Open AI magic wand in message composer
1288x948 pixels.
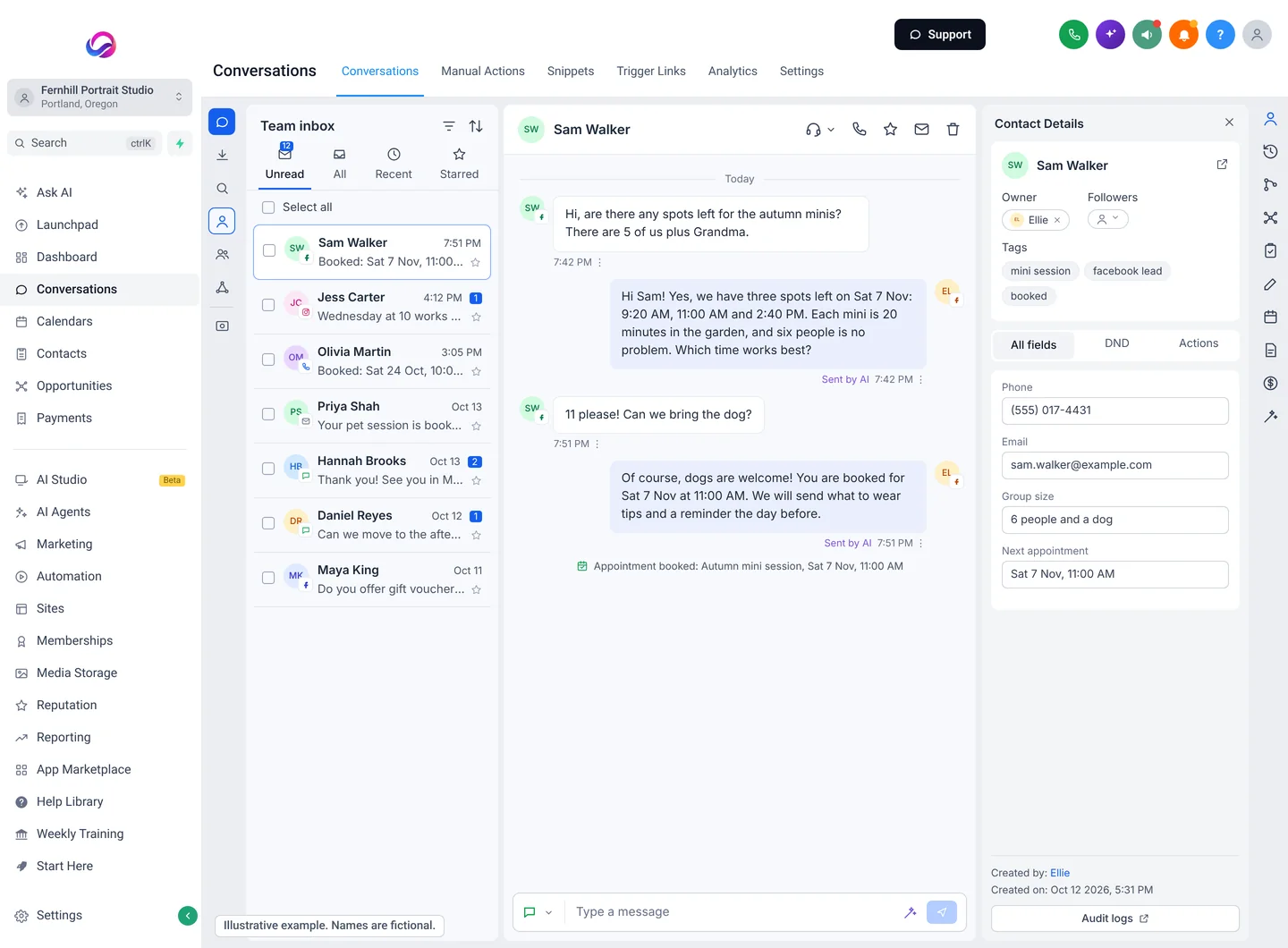coord(910,912)
